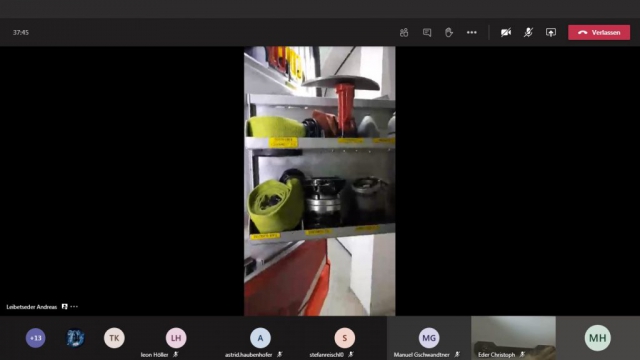640x360 pixels.
Task: Select Manuel Gschwandtner's MG tile
Action: point(429,338)
